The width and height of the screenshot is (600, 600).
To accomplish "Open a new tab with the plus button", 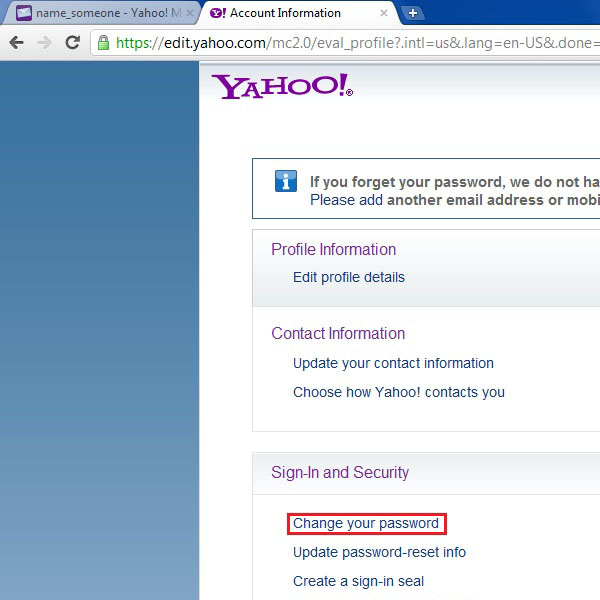I will pos(412,13).
